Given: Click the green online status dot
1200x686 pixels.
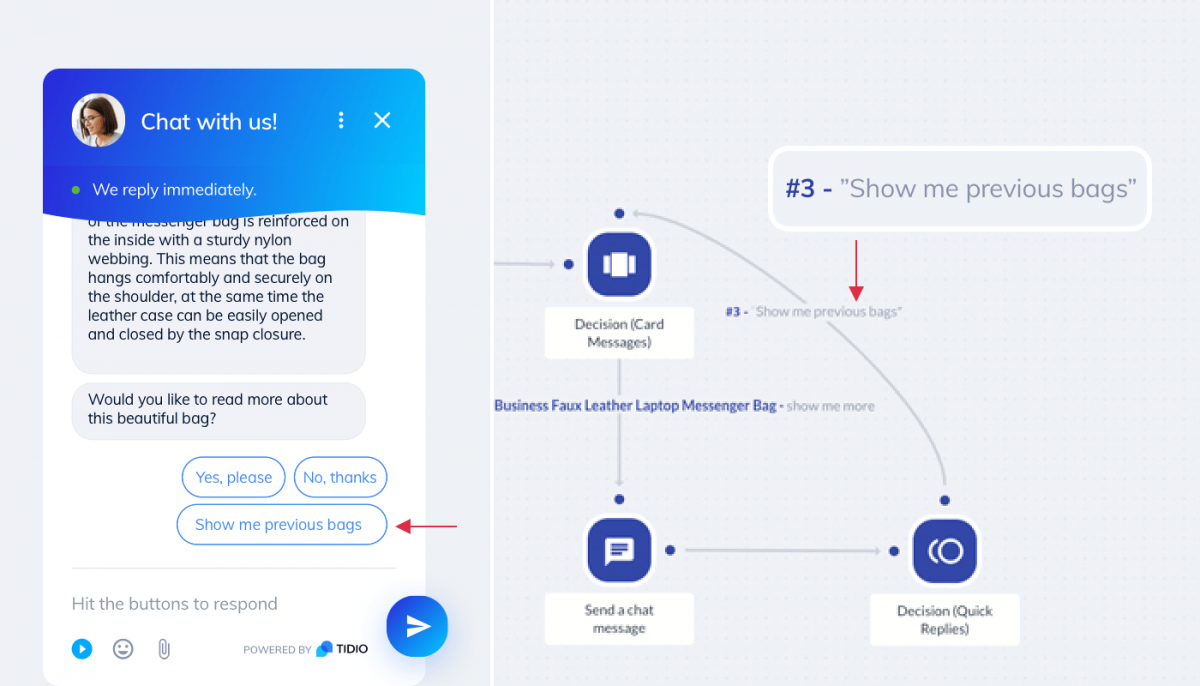Looking at the screenshot, I should (76, 189).
